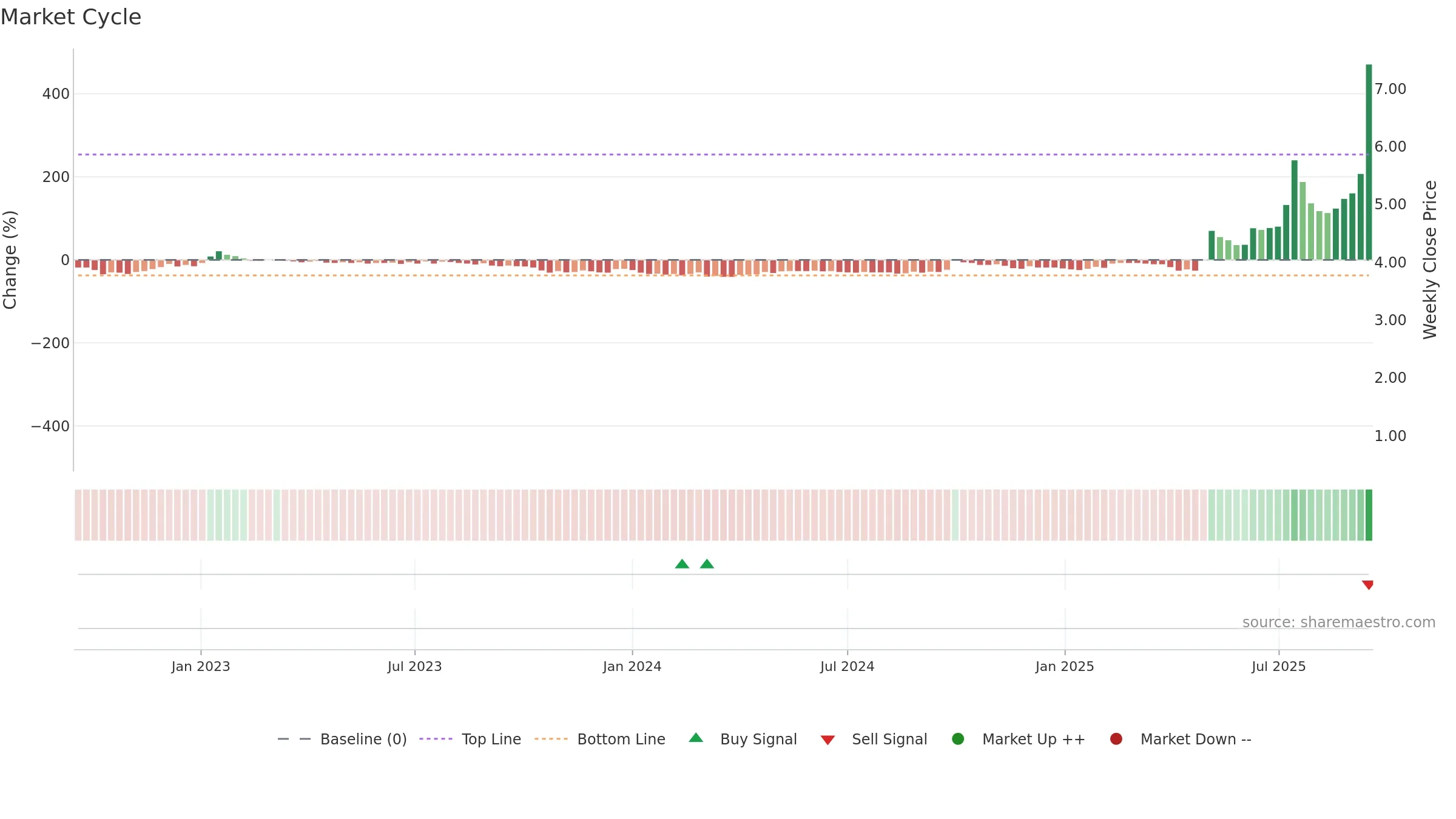Toggle the Market Down -- legend entry
1456x819 pixels.
click(1181, 739)
